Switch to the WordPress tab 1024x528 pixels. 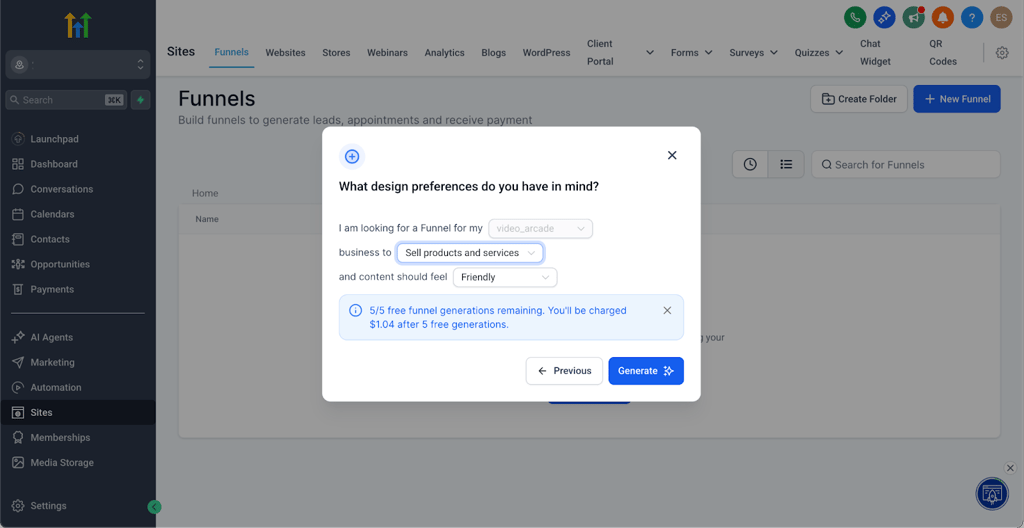[x=546, y=53]
